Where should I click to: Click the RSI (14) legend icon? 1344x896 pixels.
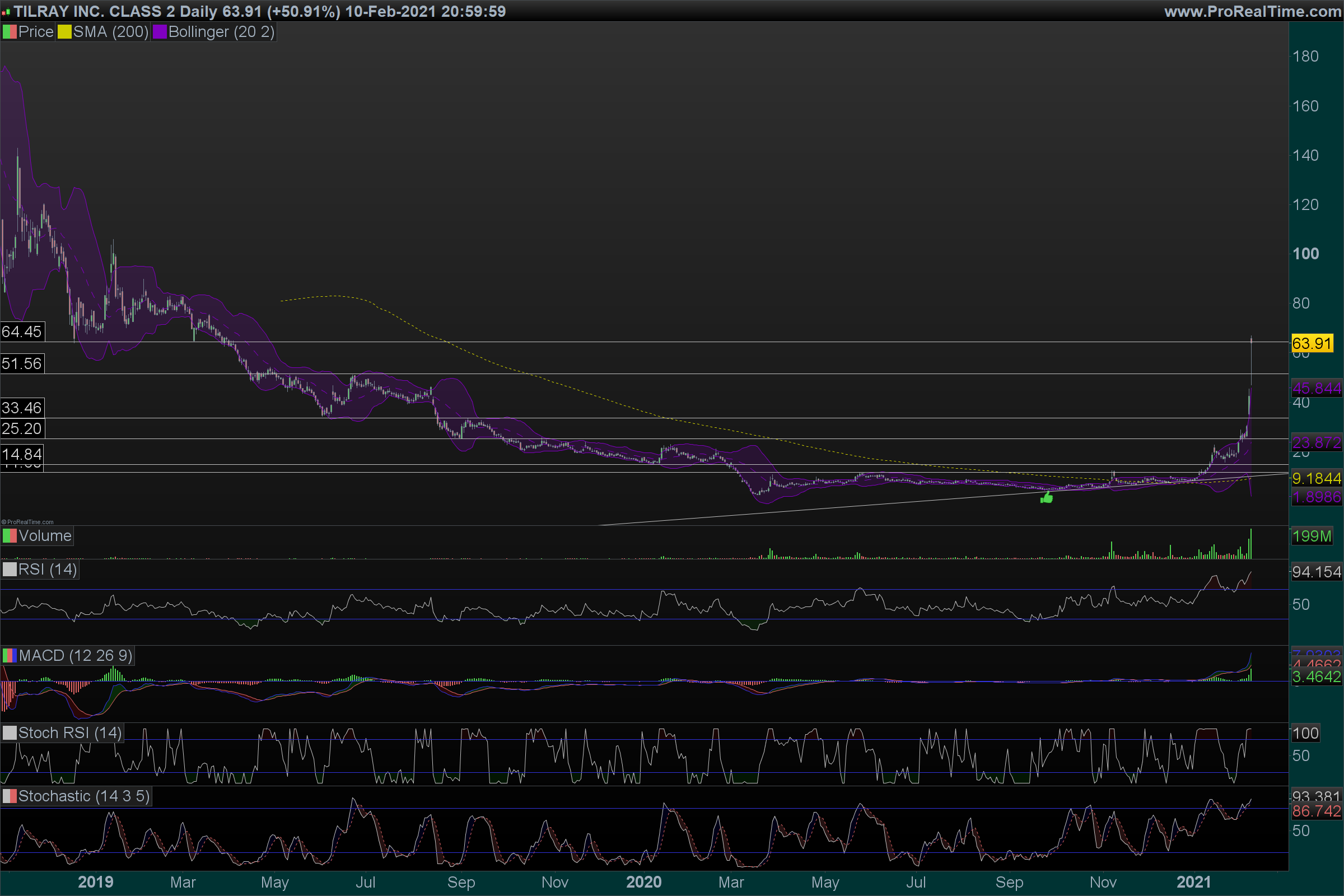pos(9,570)
